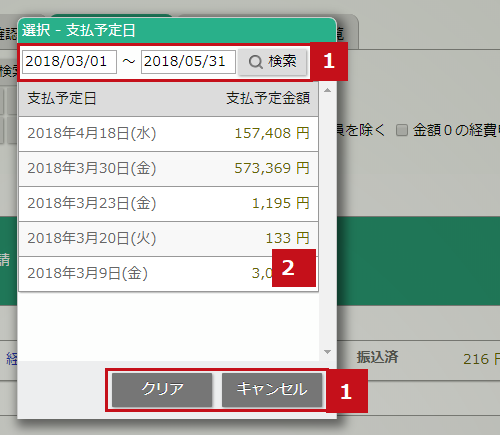Click the scrollbar up arrow
Screen dimensions: 500x435
pyautogui.click(x=327, y=90)
